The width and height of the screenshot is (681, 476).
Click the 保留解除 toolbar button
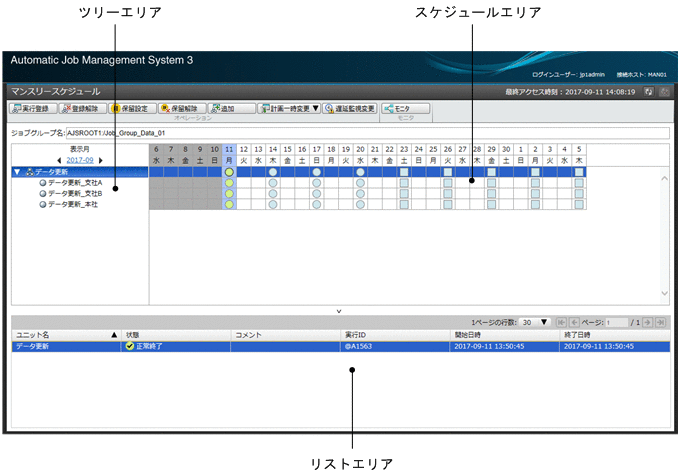pyautogui.click(x=182, y=109)
